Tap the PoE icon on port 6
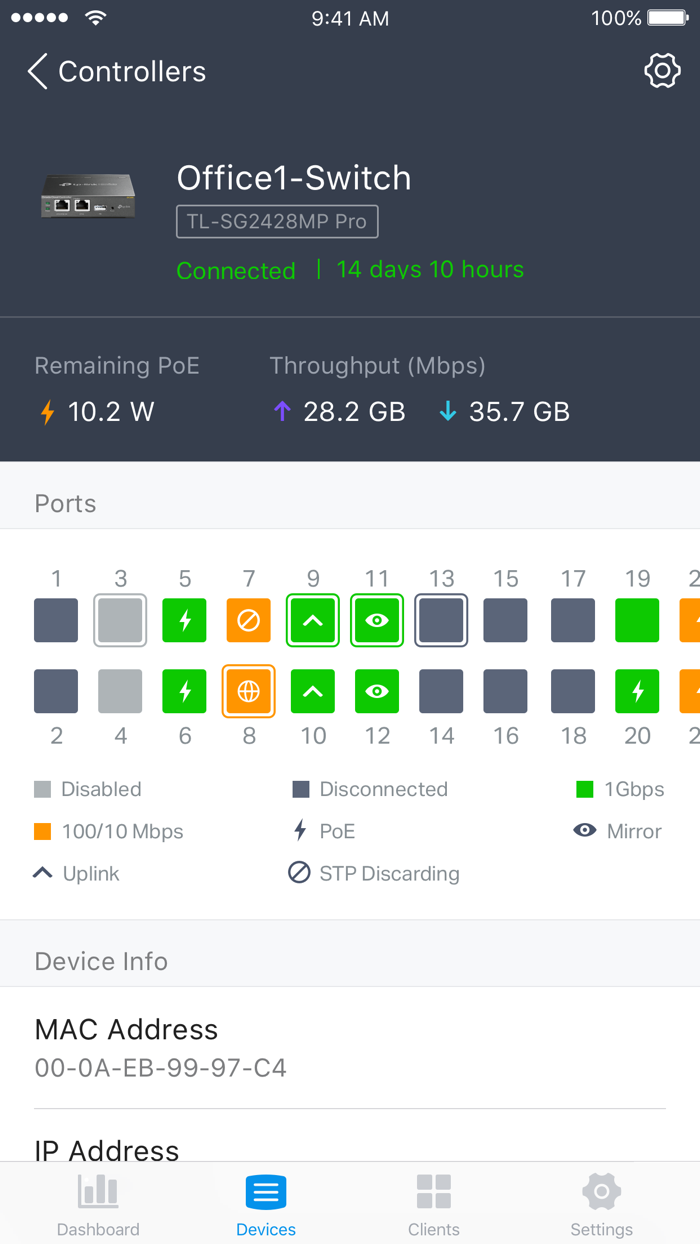 pos(184,691)
